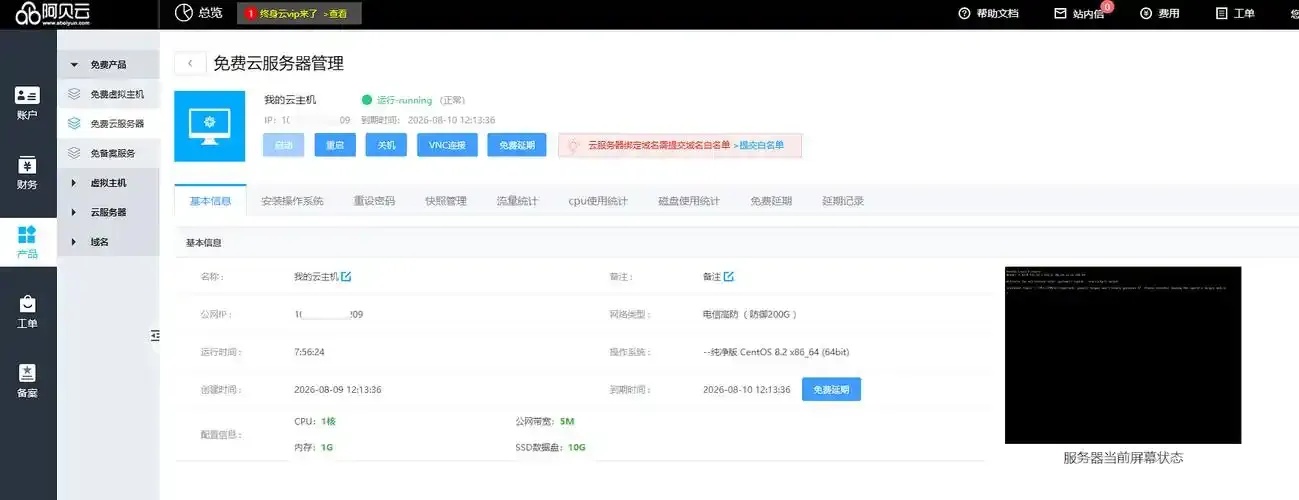This screenshot has width=1299, height=500.
Task: Click the 重启 restart button
Action: 335,145
